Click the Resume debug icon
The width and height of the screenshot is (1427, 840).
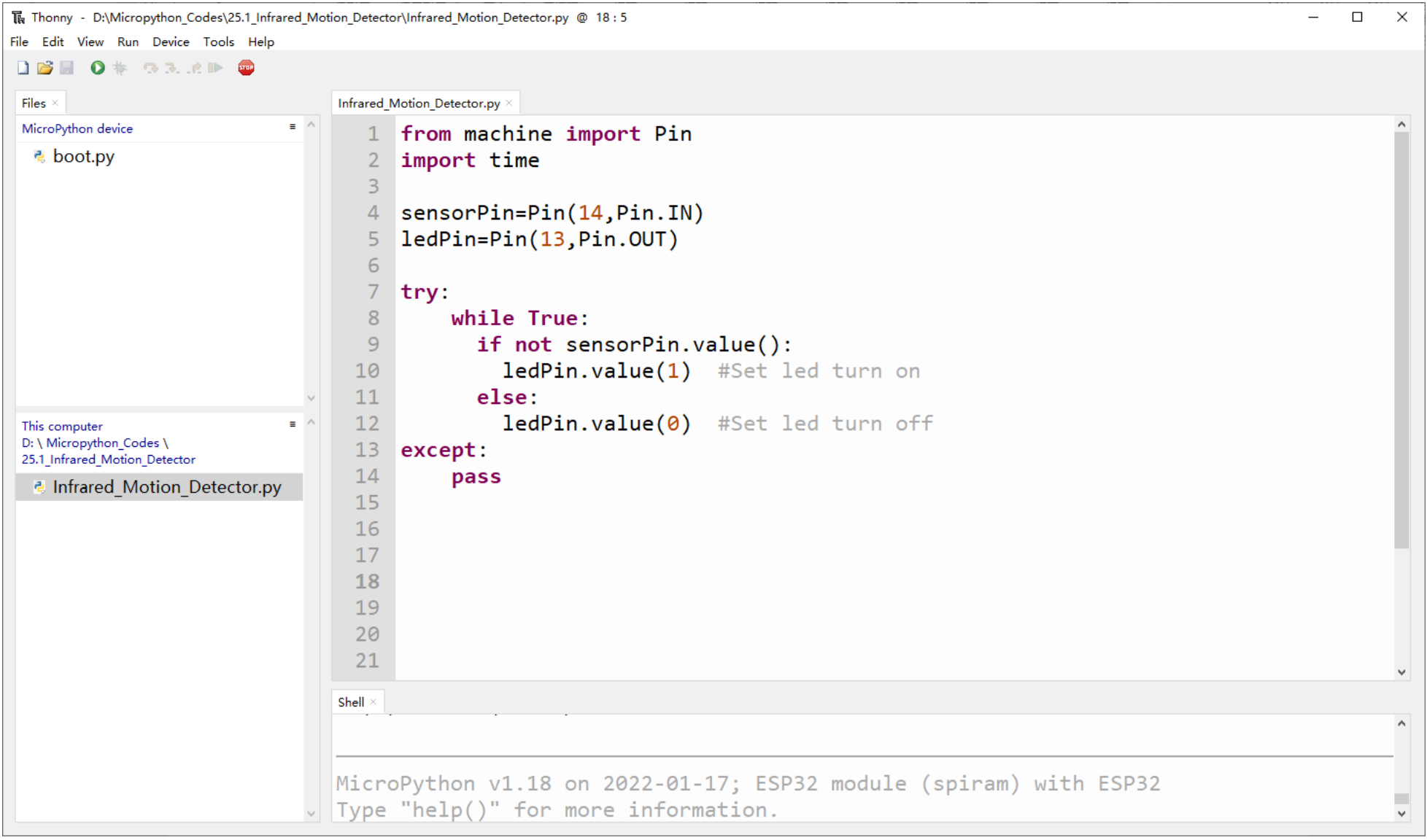215,68
